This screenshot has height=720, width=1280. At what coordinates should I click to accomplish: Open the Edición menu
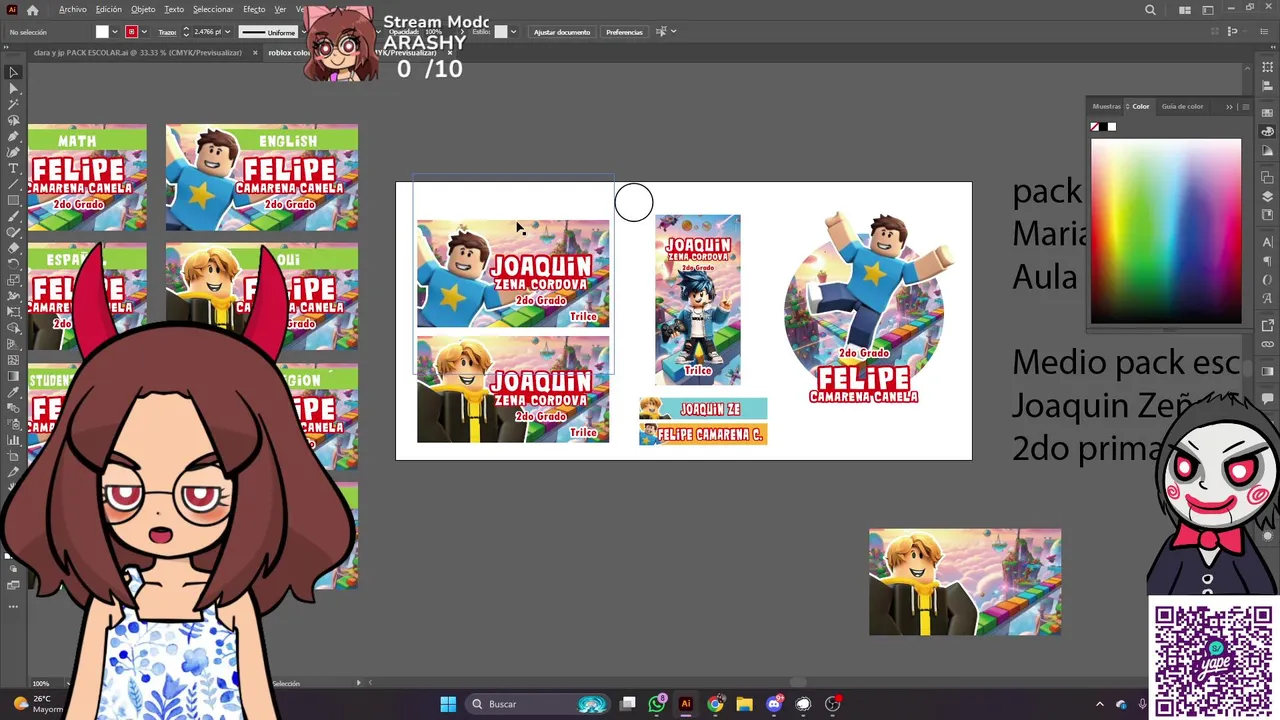(108, 10)
